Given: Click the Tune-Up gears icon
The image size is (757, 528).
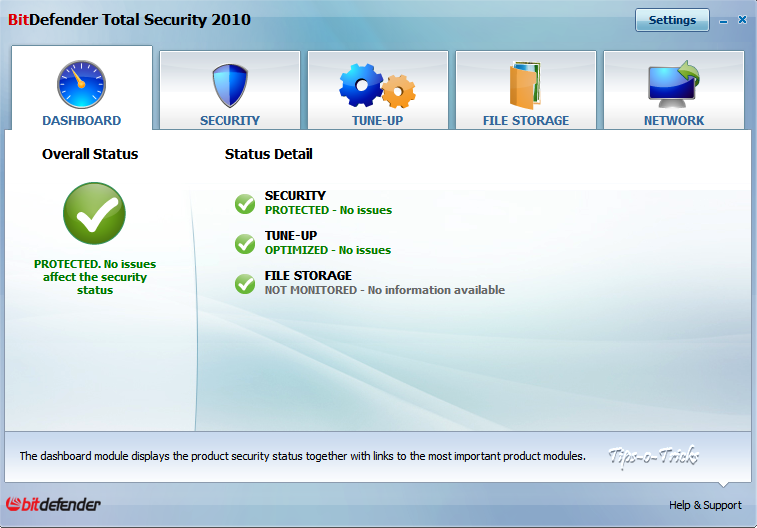Looking at the screenshot, I should [x=377, y=86].
